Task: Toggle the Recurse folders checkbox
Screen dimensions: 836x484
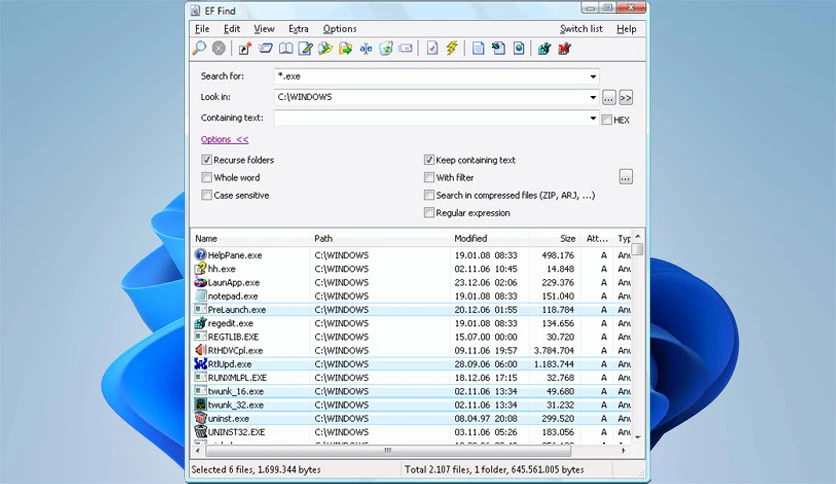Action: (x=206, y=159)
